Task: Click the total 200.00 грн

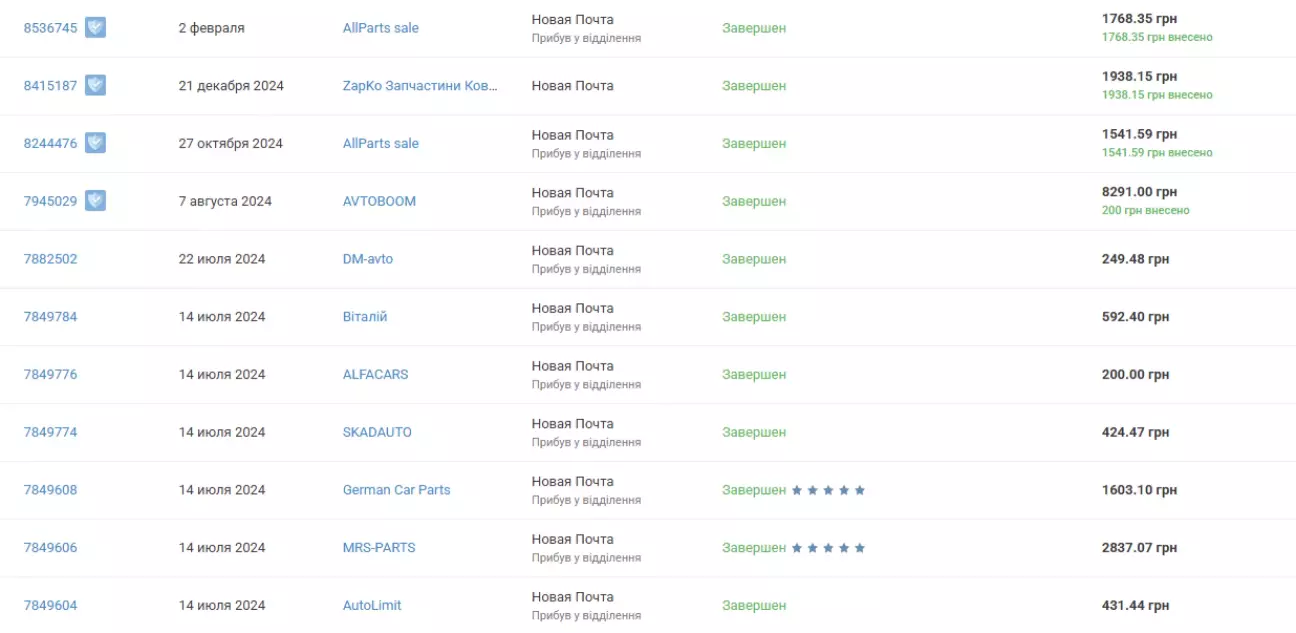Action: pyautogui.click(x=1135, y=375)
